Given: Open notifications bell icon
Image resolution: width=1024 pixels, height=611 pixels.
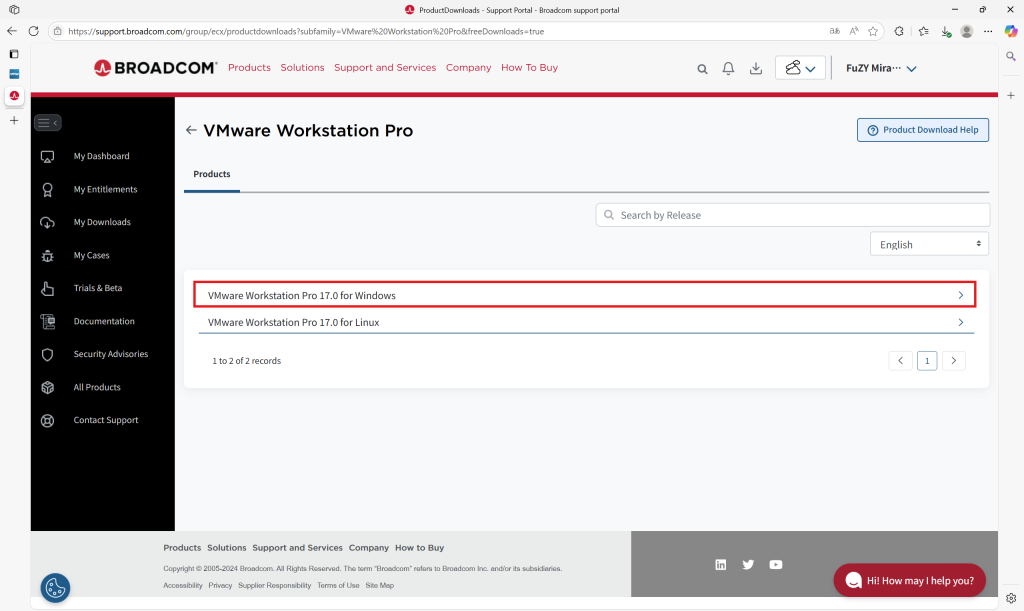Looking at the screenshot, I should click(728, 68).
